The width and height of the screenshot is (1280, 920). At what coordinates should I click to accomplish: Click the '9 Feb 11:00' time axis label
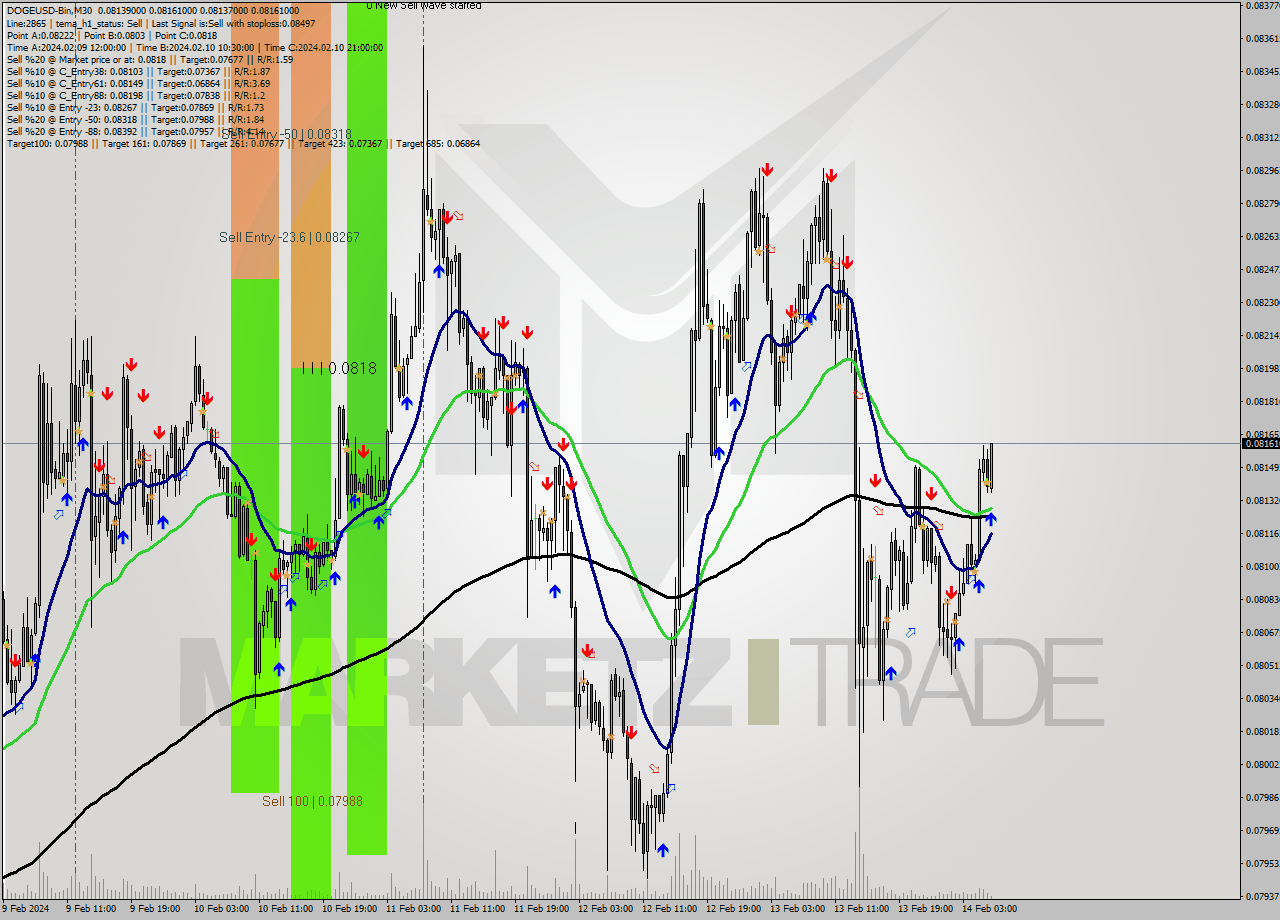[x=92, y=908]
